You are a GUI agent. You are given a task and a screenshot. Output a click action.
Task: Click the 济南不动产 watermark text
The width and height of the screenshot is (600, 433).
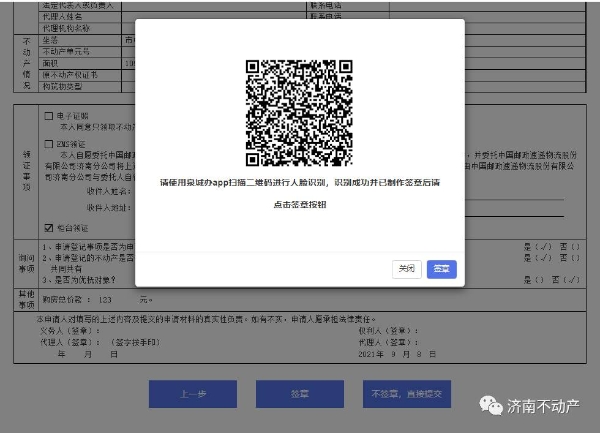pyautogui.click(x=544, y=406)
